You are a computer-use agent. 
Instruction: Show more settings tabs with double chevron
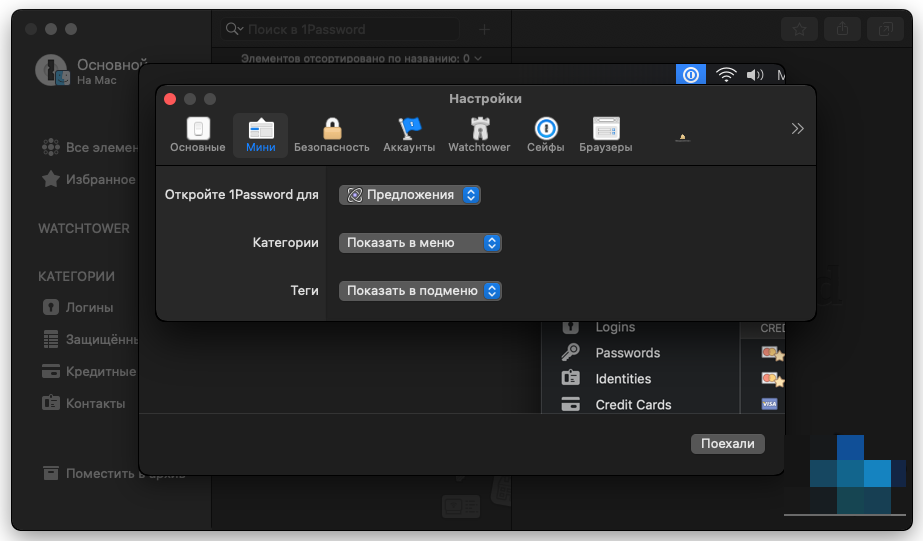797,128
